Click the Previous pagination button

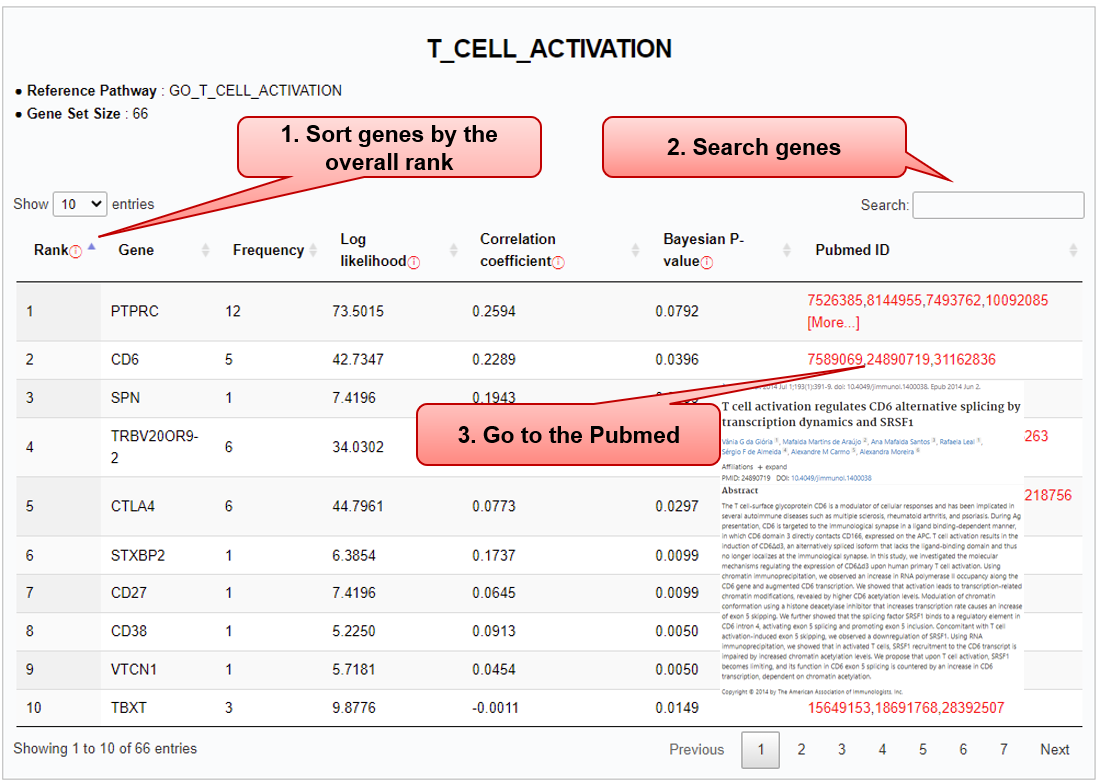point(696,749)
